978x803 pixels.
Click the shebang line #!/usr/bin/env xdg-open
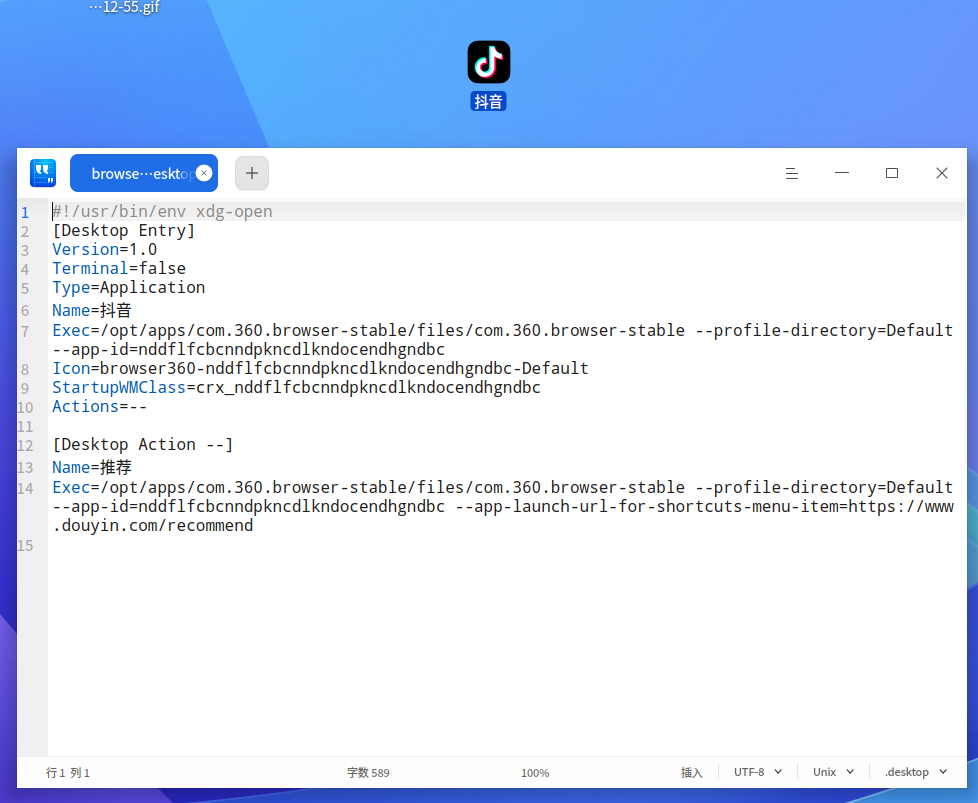point(162,212)
